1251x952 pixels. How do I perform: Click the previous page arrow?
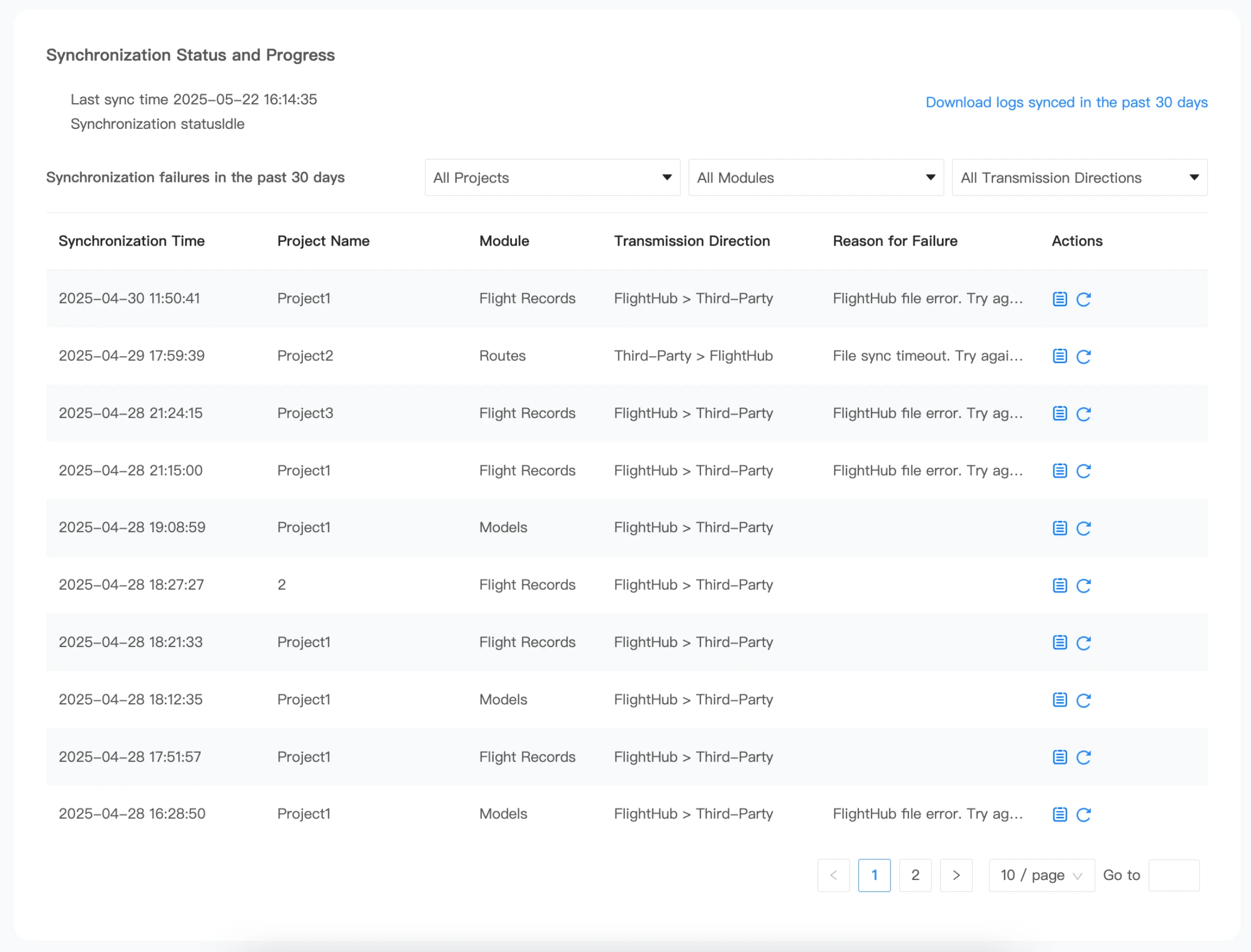(x=833, y=875)
